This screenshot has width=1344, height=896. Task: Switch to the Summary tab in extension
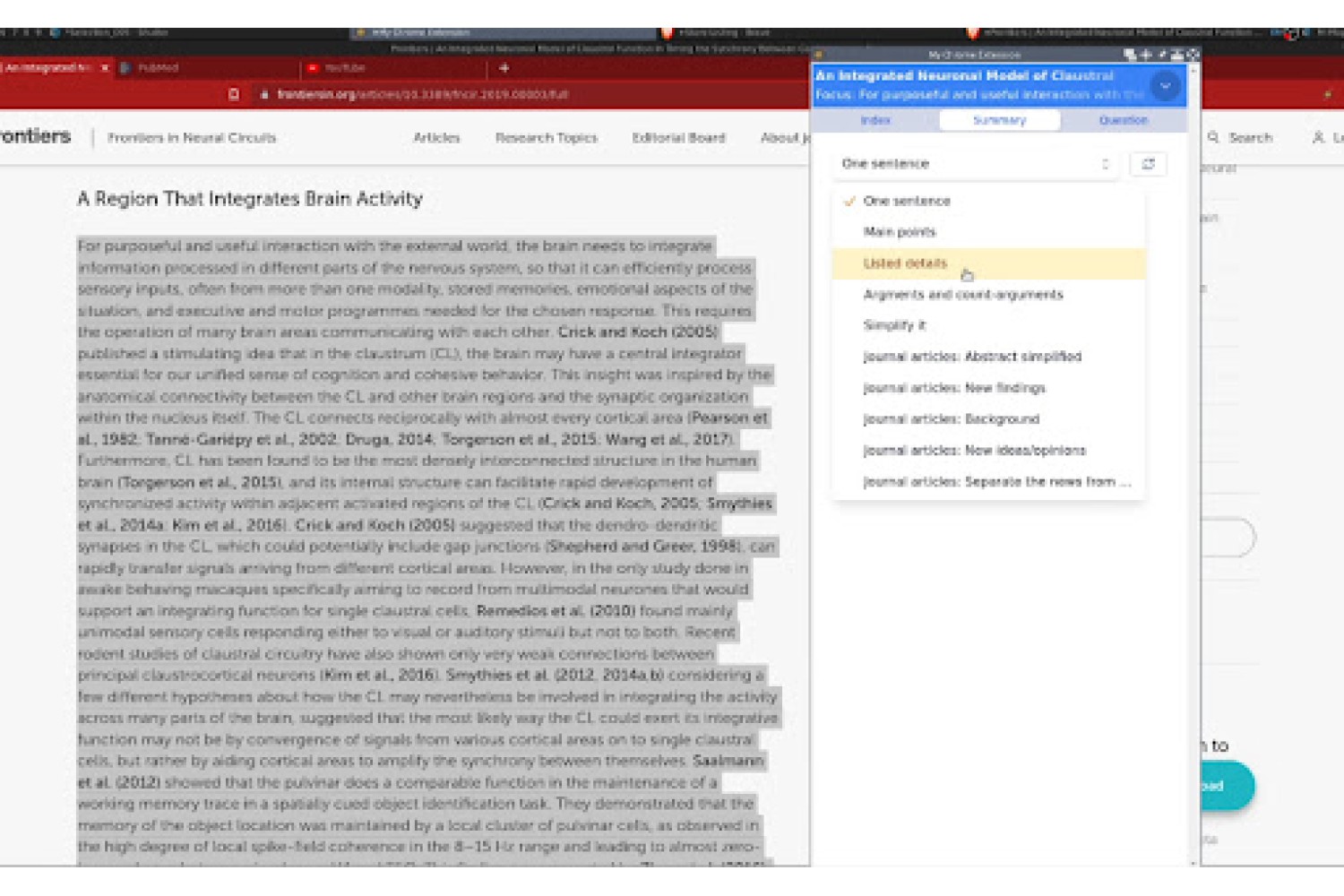point(999,120)
